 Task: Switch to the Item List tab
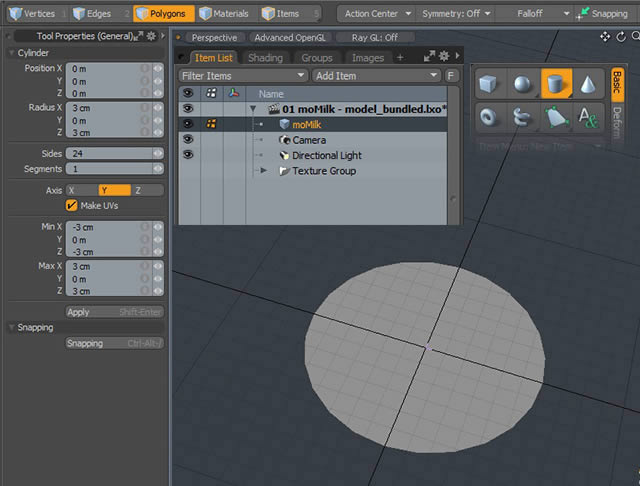213,58
